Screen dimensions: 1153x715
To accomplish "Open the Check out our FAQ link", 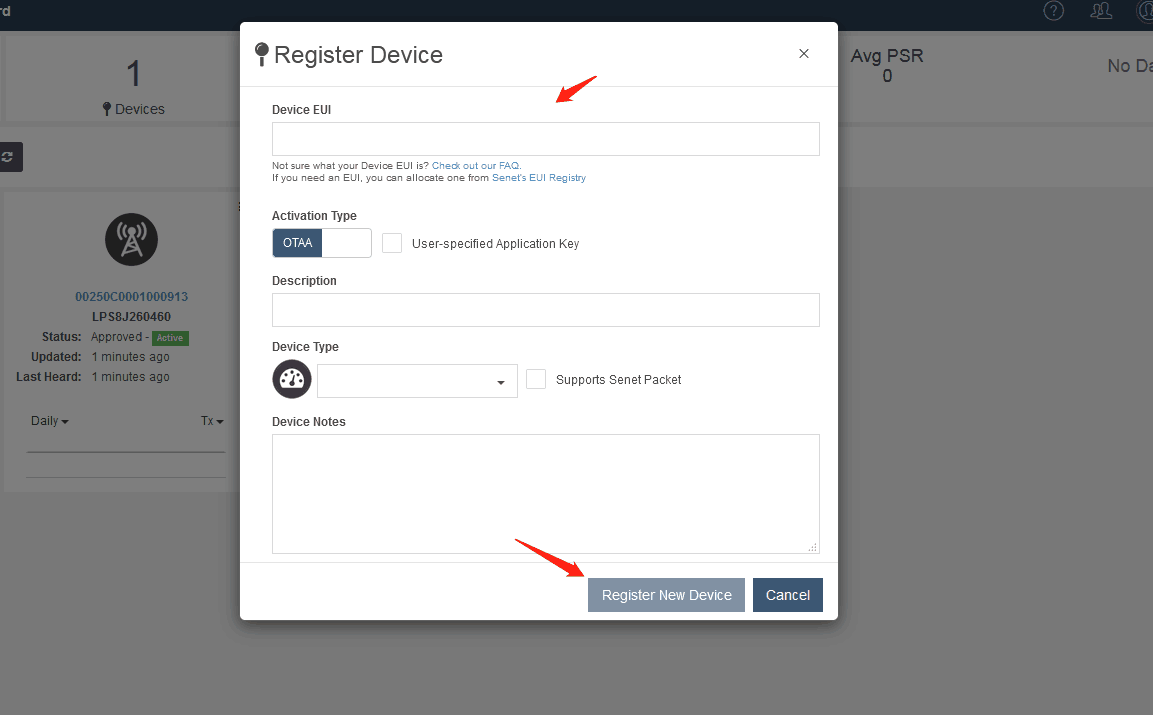I will (476, 166).
